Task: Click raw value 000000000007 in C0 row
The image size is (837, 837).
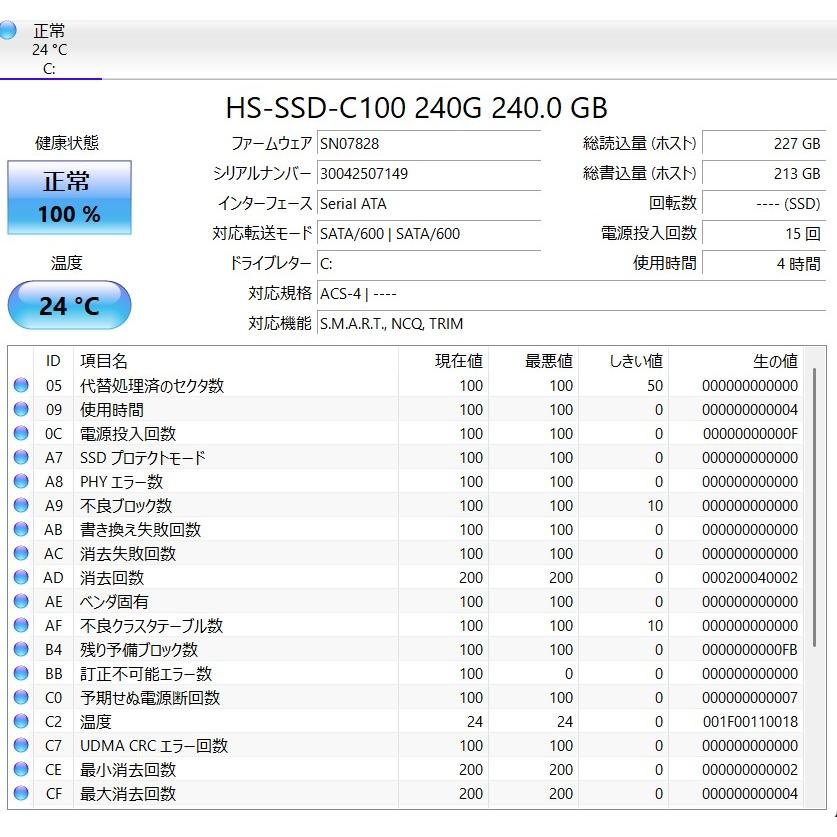Action: coord(749,698)
